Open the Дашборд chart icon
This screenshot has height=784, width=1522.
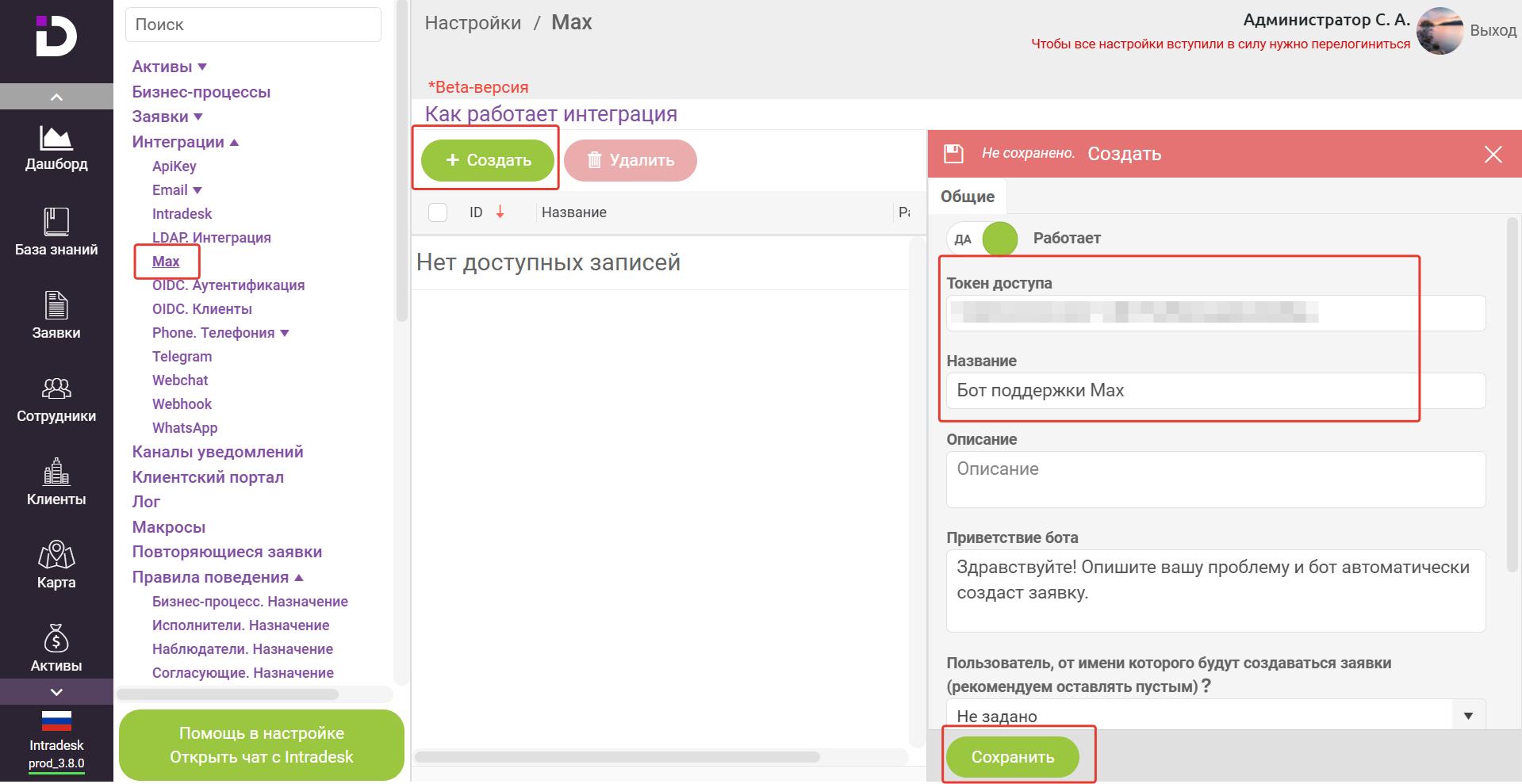(x=56, y=138)
